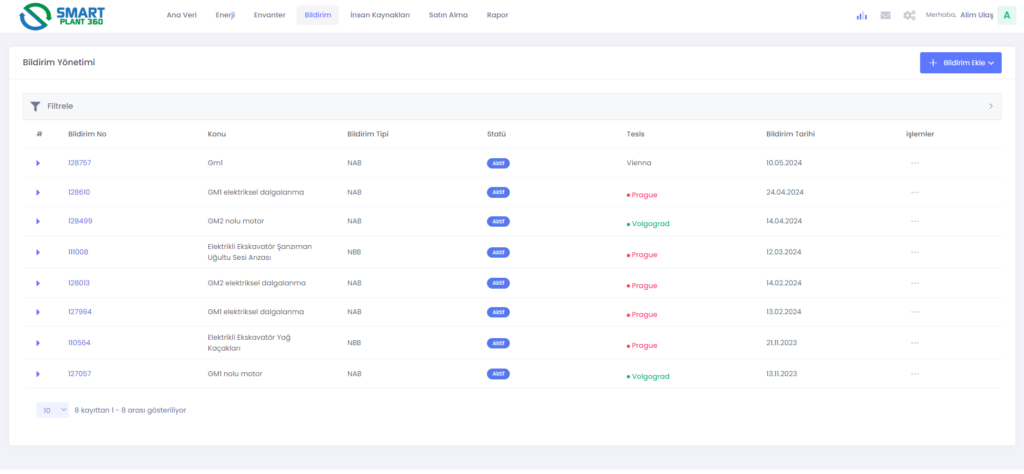
Task: Expand the Filtrele filter panel
Action: tap(511, 106)
